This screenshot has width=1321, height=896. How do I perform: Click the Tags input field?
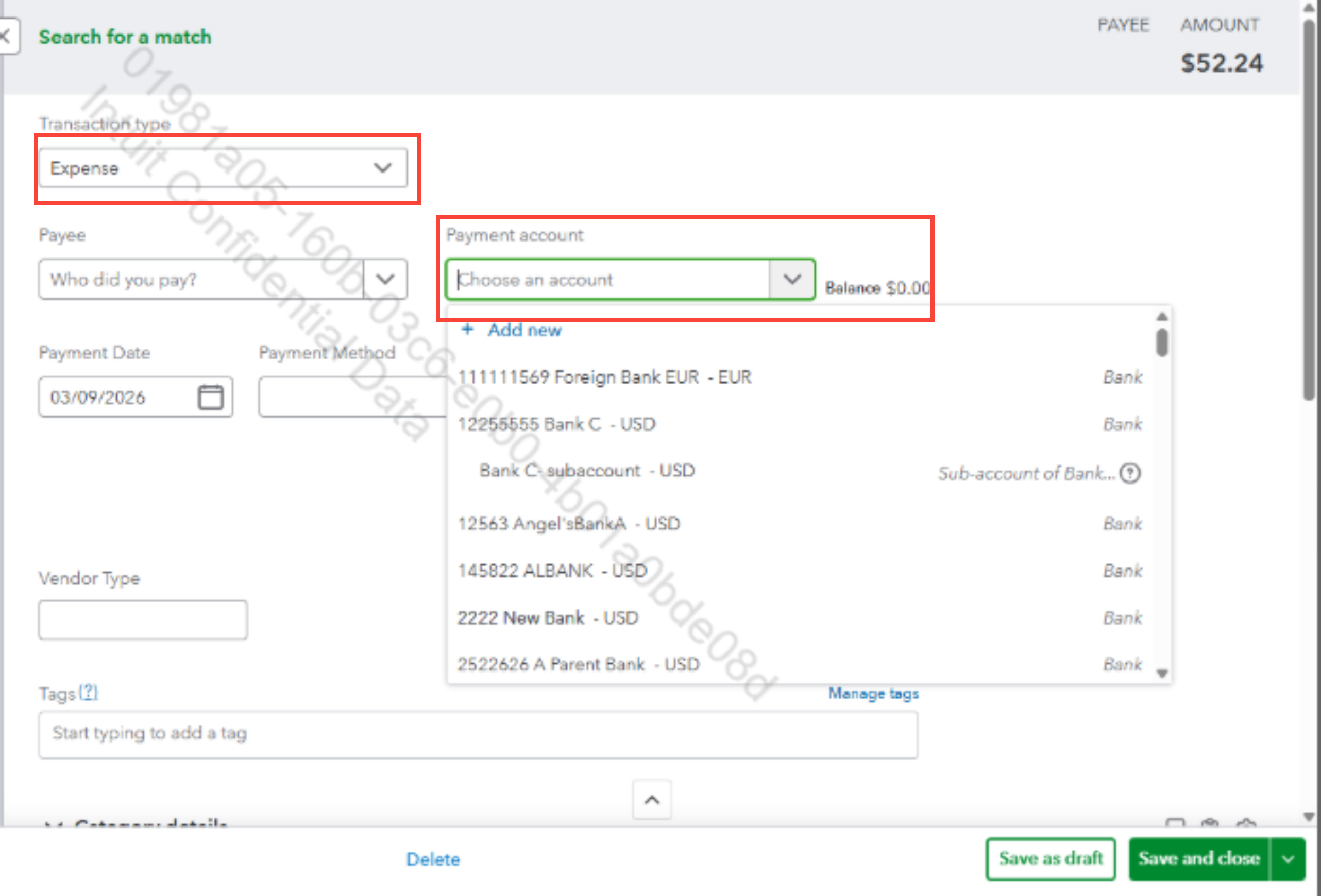[478, 733]
